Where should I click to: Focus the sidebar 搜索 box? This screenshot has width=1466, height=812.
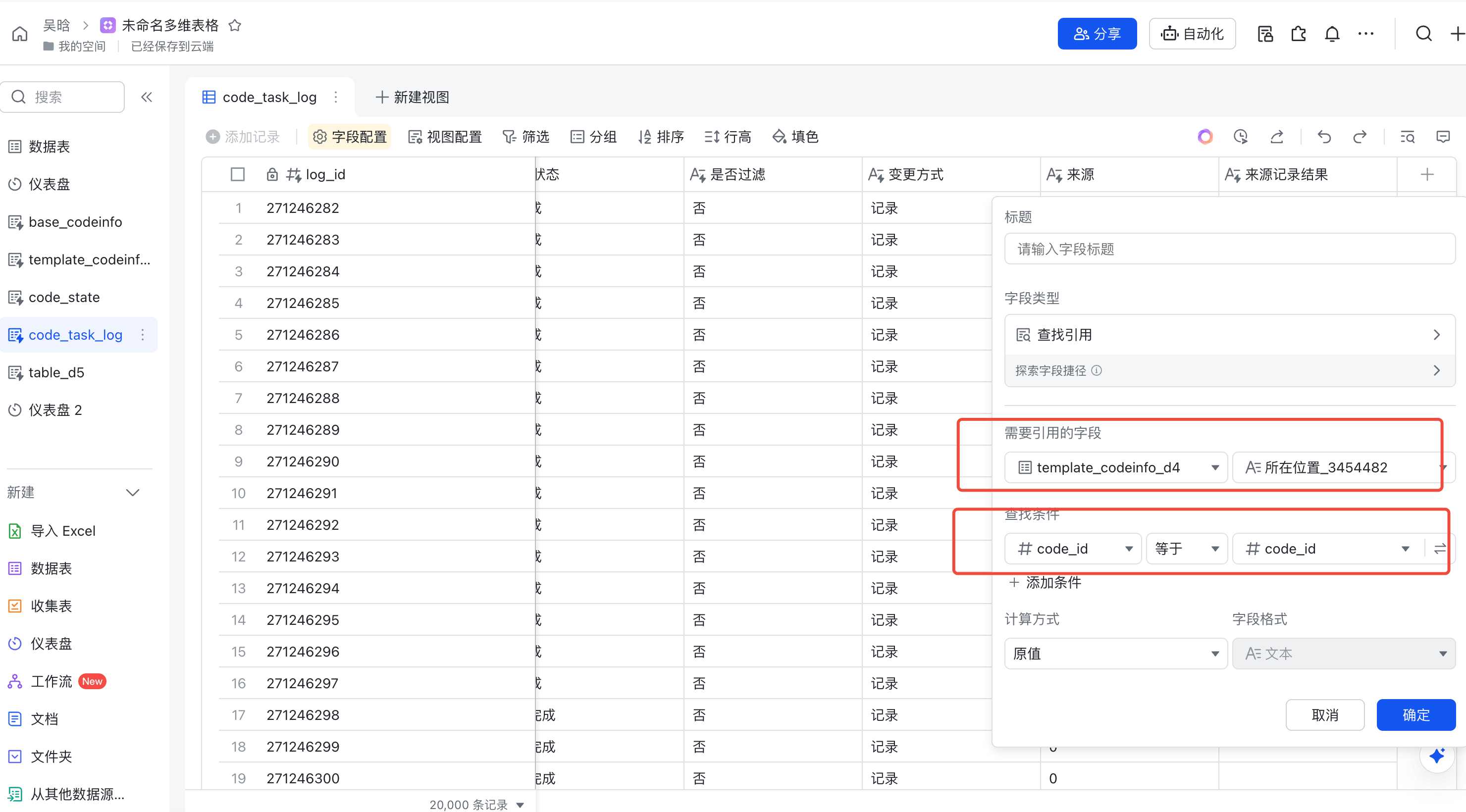tap(62, 97)
